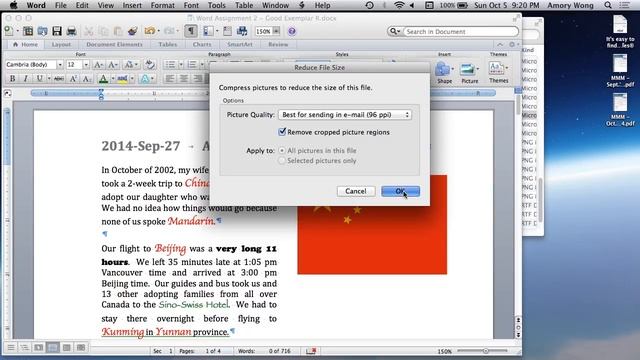Toggle the Show paragraph marks icon

tap(191, 31)
